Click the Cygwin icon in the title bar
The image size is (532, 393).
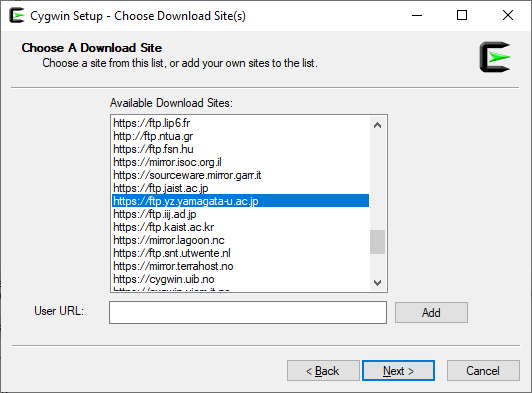16,15
